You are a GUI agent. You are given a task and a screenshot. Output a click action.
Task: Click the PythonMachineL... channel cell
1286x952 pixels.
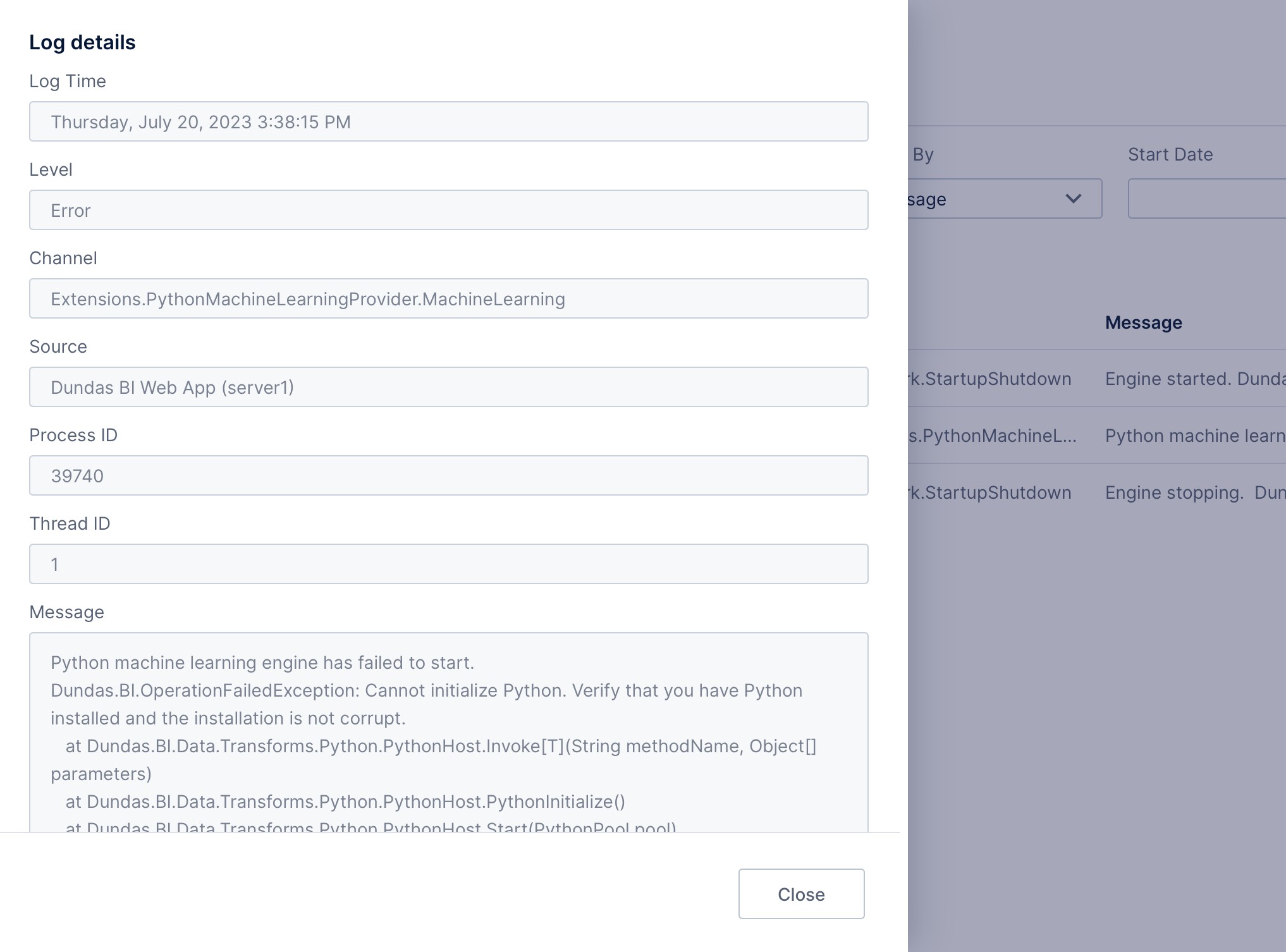click(x=991, y=436)
